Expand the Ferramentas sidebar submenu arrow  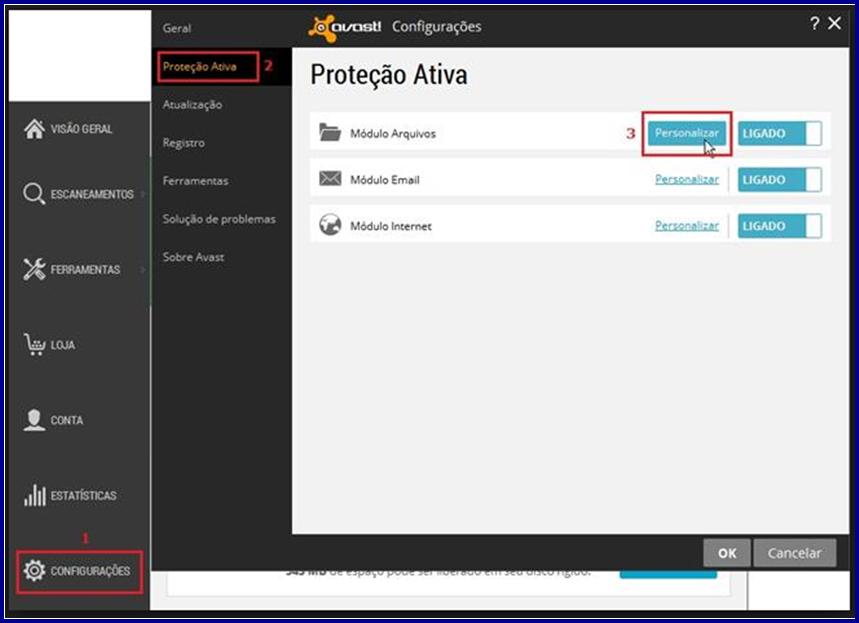[x=143, y=269]
